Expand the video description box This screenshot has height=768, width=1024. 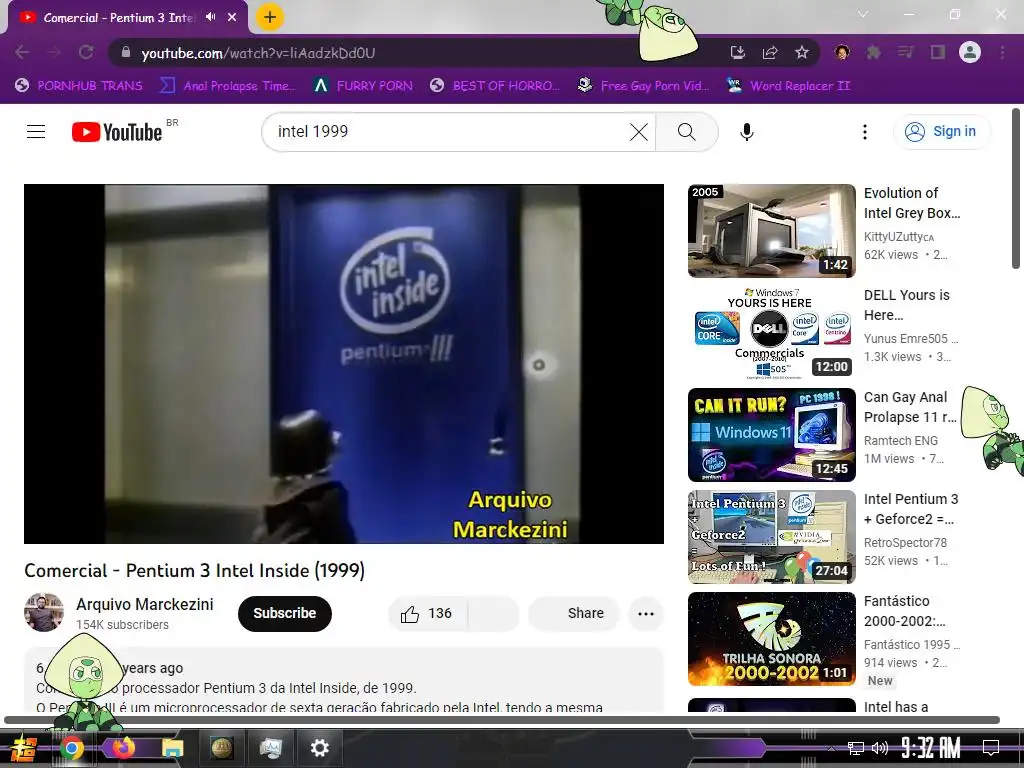click(344, 679)
